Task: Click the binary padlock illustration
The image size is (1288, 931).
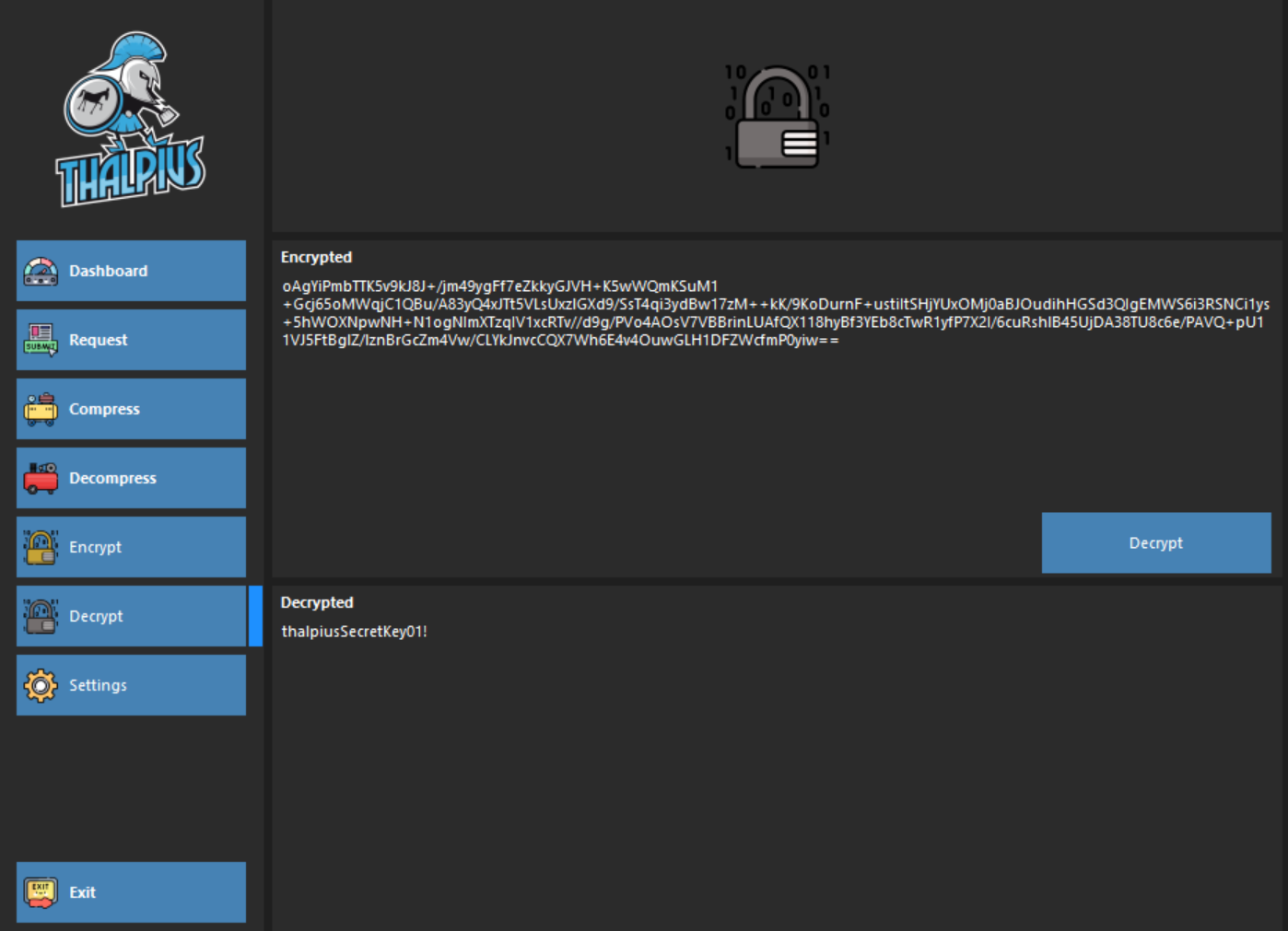Action: point(779,115)
